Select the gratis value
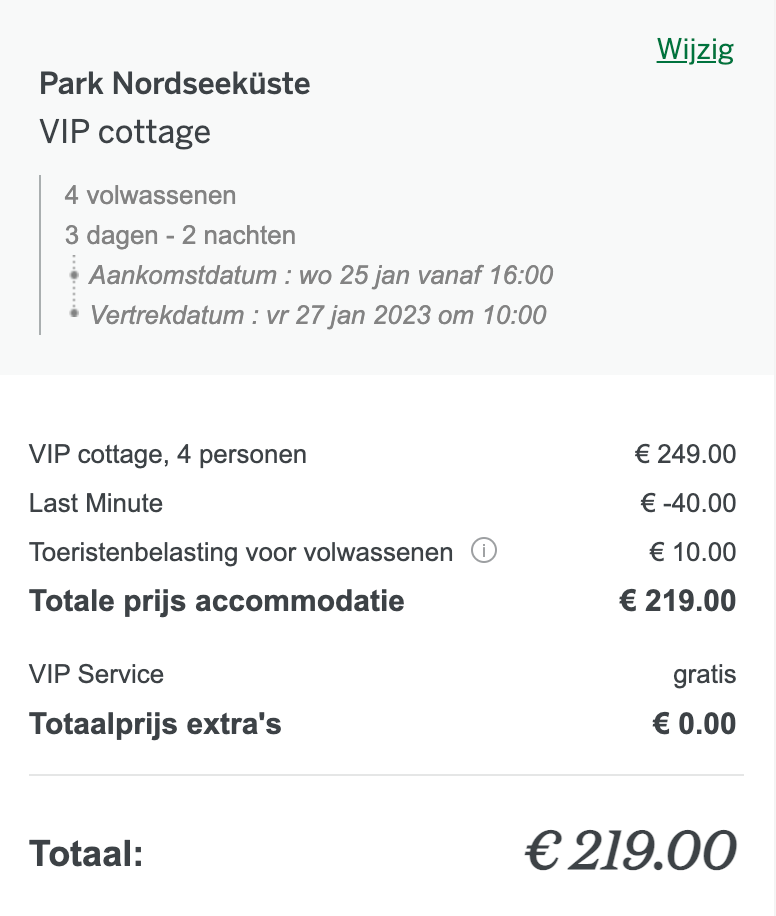 tap(705, 675)
